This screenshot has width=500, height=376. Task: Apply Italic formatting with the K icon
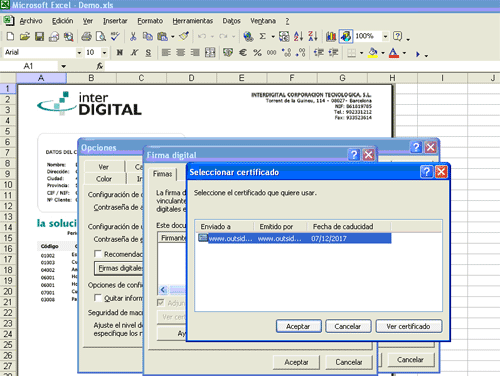(134, 52)
